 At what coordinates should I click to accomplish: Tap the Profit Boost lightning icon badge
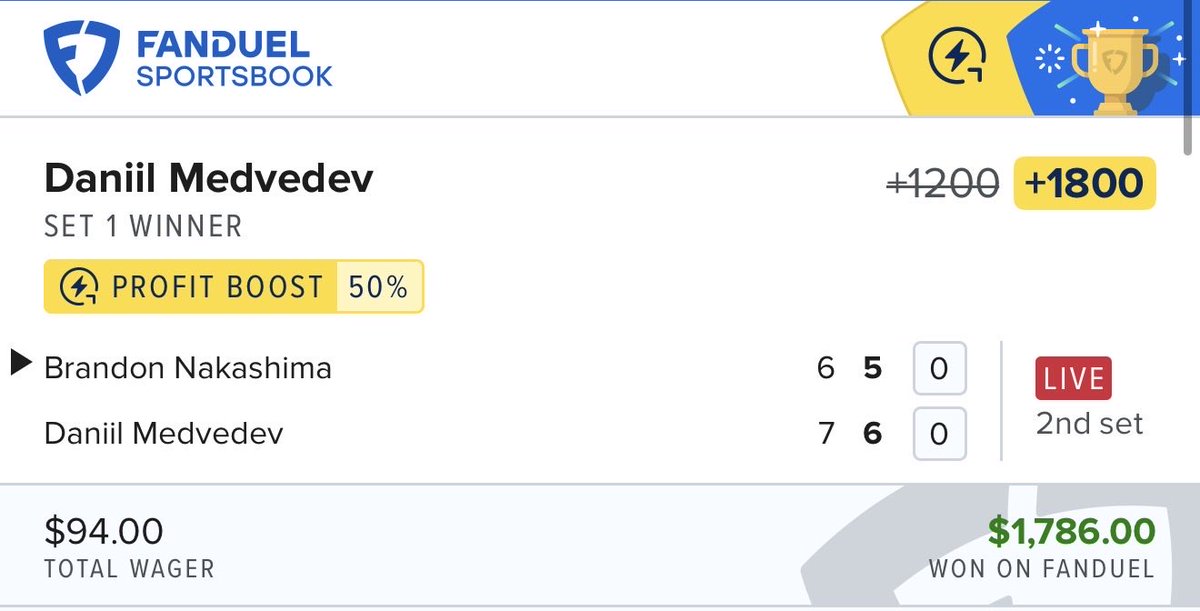77,287
